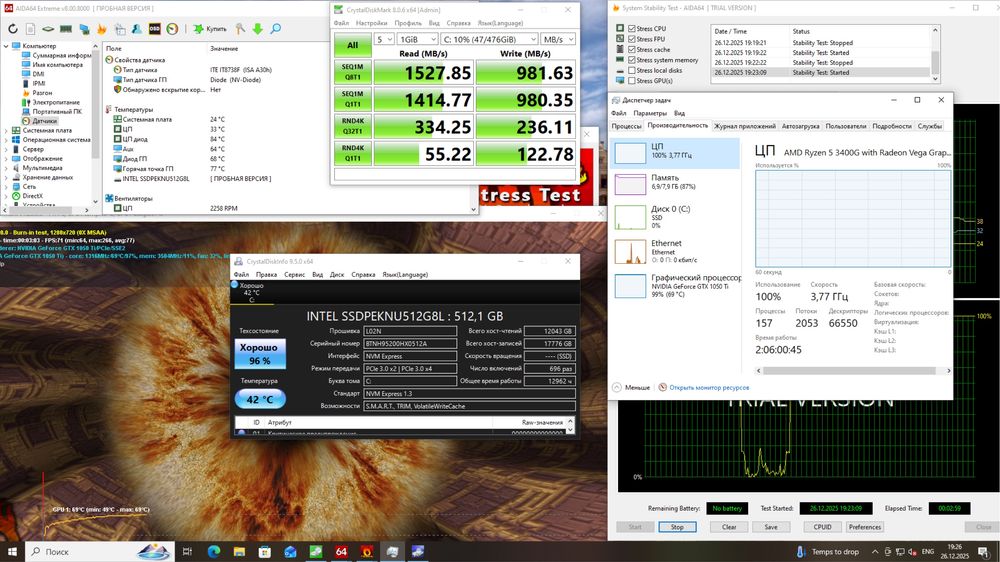The height and width of the screenshot is (562, 1000).
Task: Click Save button in System Stability Test
Action: pyautogui.click(x=771, y=527)
